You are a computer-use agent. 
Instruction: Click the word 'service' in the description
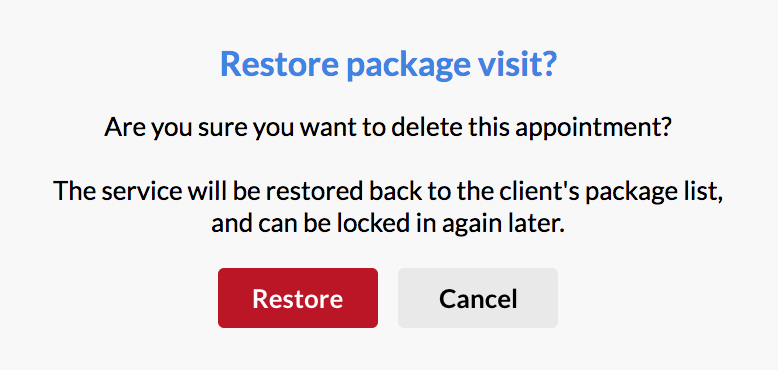141,191
